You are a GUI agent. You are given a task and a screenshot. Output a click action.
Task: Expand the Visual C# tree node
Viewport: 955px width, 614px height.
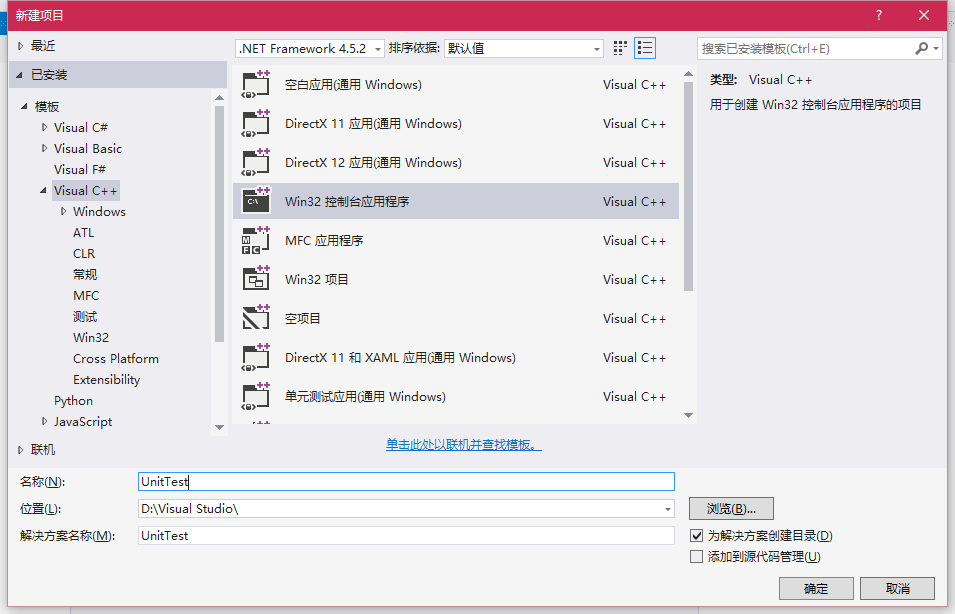pyautogui.click(x=44, y=127)
